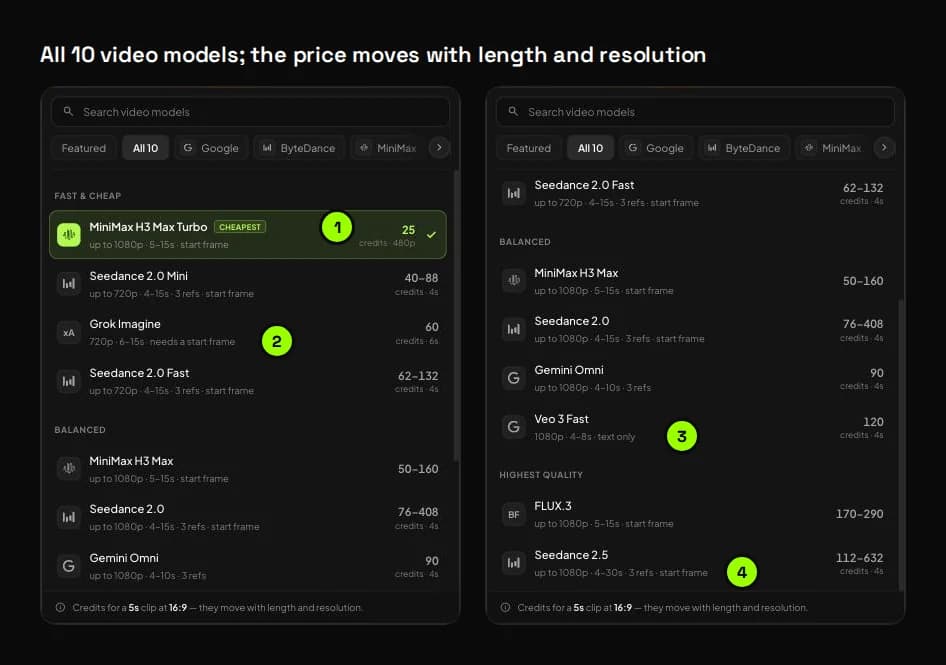Click the "FAST & CHEAP" section heading
This screenshot has width=946, height=665.
click(x=87, y=196)
